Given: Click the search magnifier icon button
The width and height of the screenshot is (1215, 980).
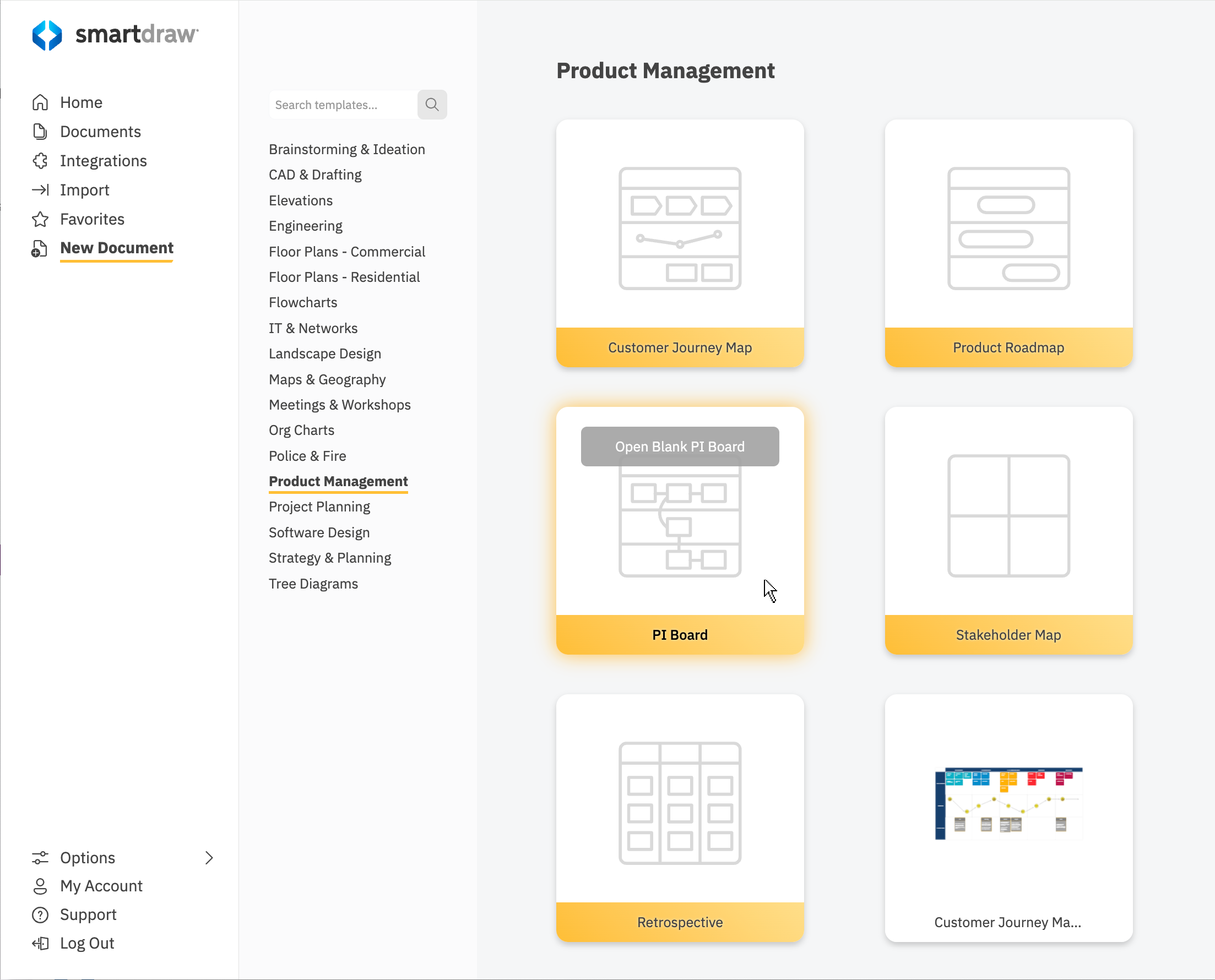Looking at the screenshot, I should point(432,105).
